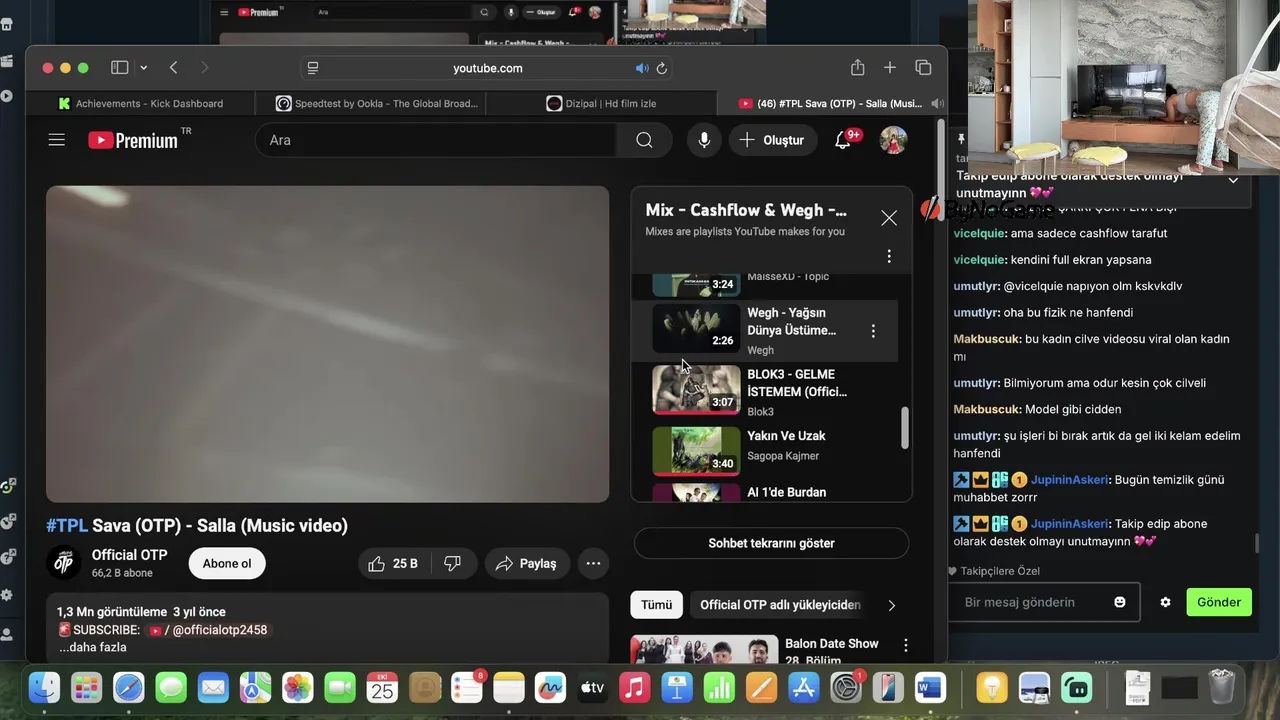Open App Store from the Dock
This screenshot has width=1280, height=720.
804,687
